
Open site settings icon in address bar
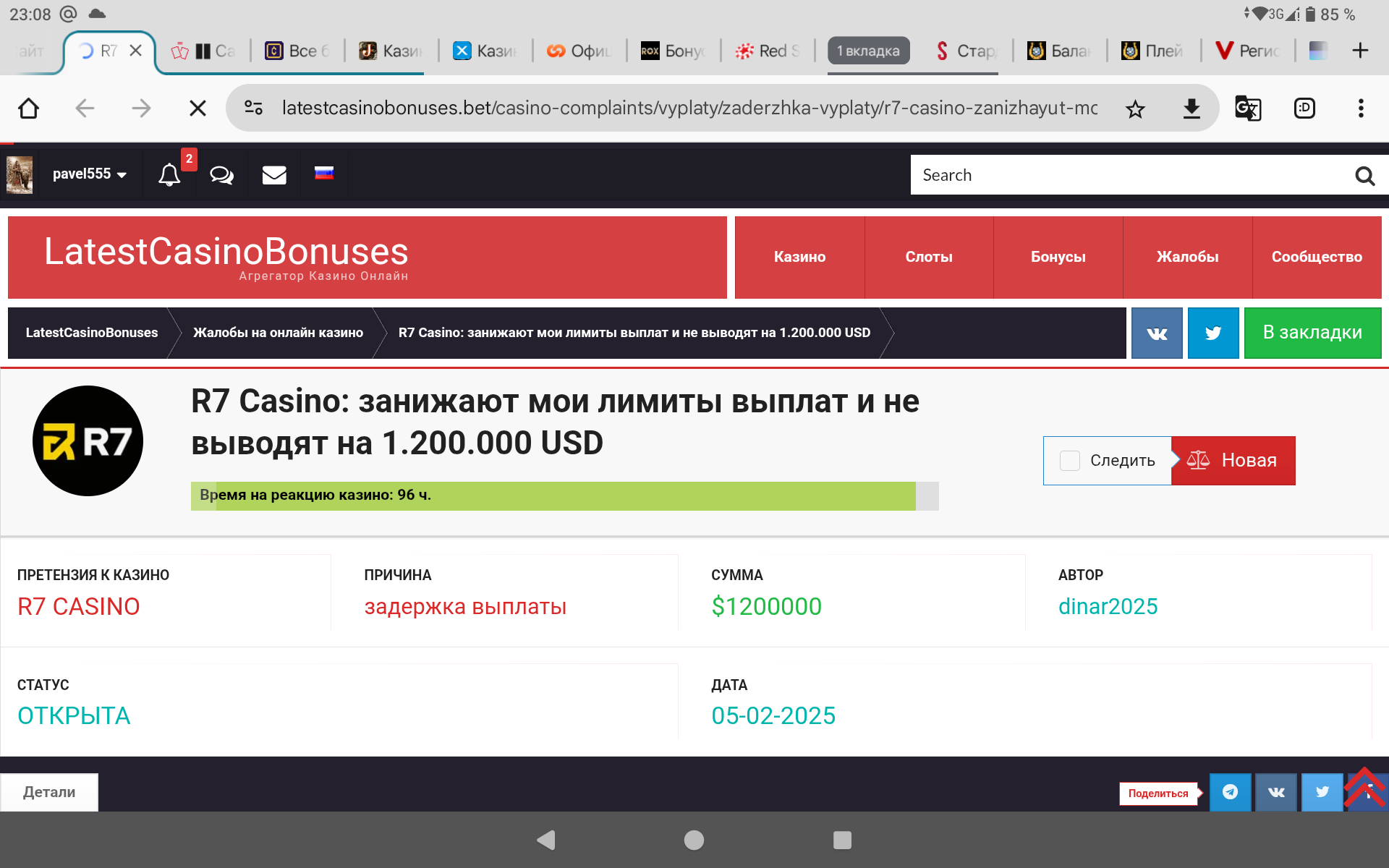click(253, 109)
